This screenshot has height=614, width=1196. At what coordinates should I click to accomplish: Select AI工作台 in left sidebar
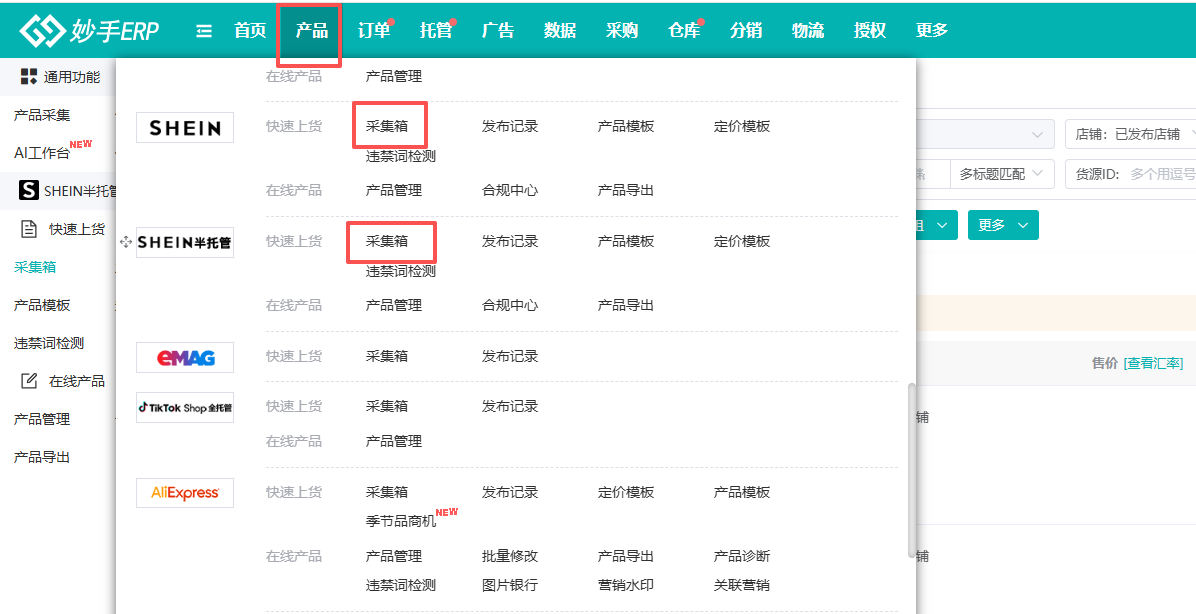(42, 153)
